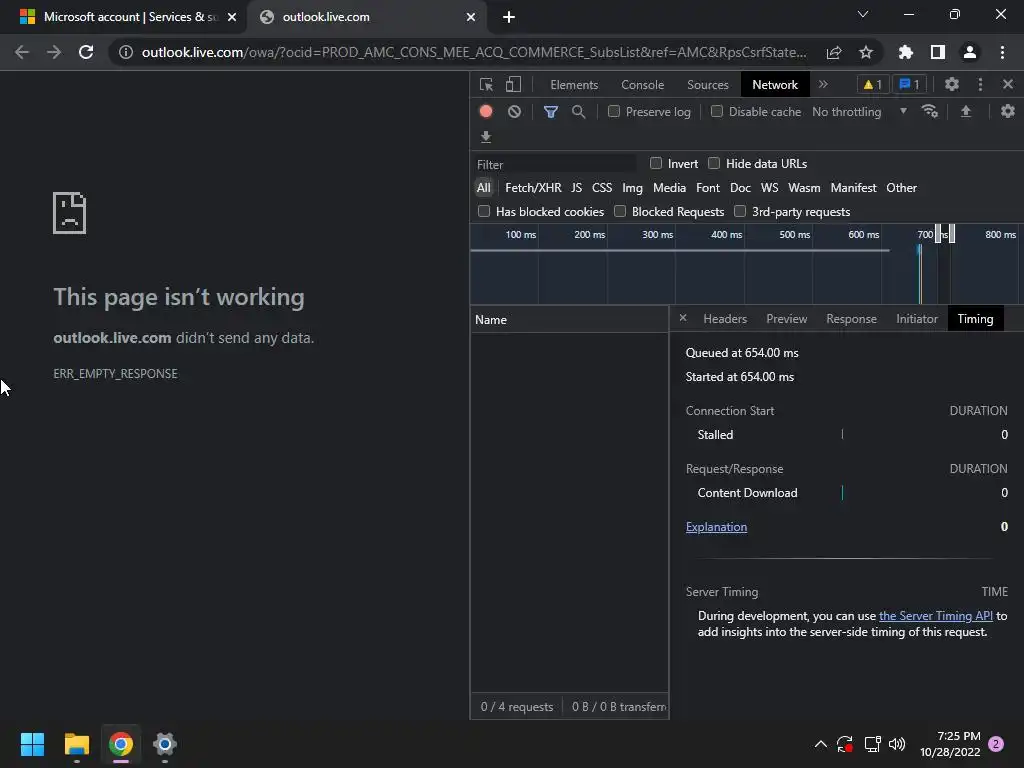Expand more DevTools tabs chevron
This screenshot has height=768, width=1024.
click(823, 84)
